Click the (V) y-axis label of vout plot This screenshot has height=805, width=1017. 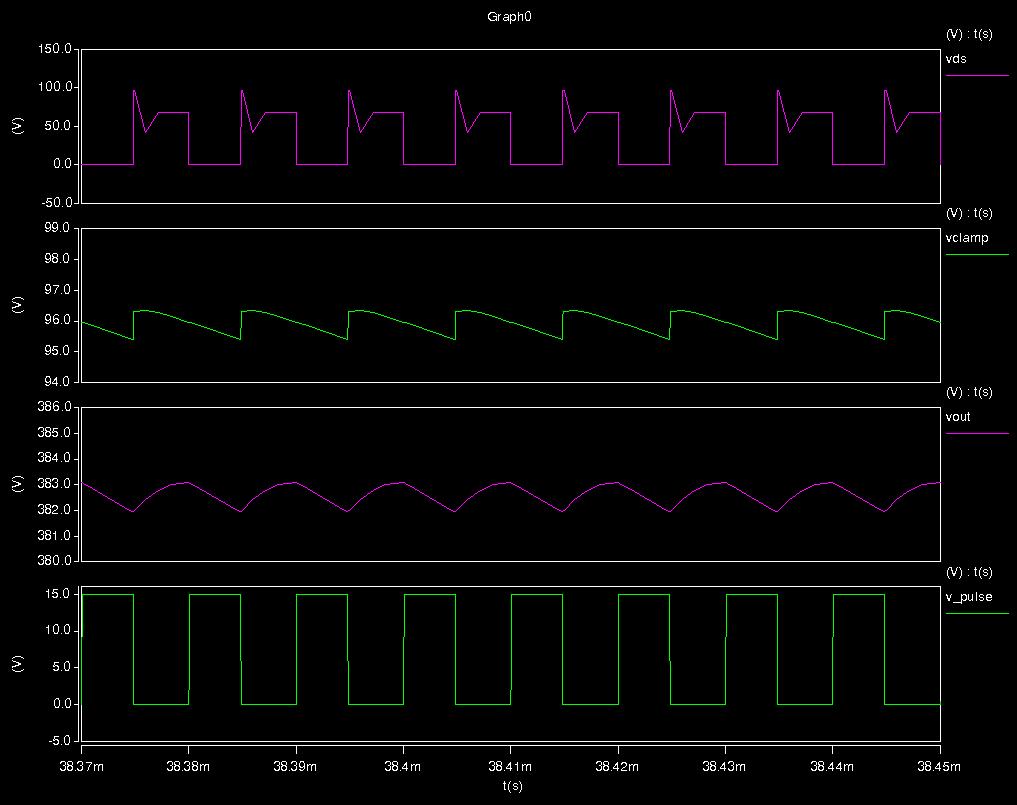[x=18, y=484]
